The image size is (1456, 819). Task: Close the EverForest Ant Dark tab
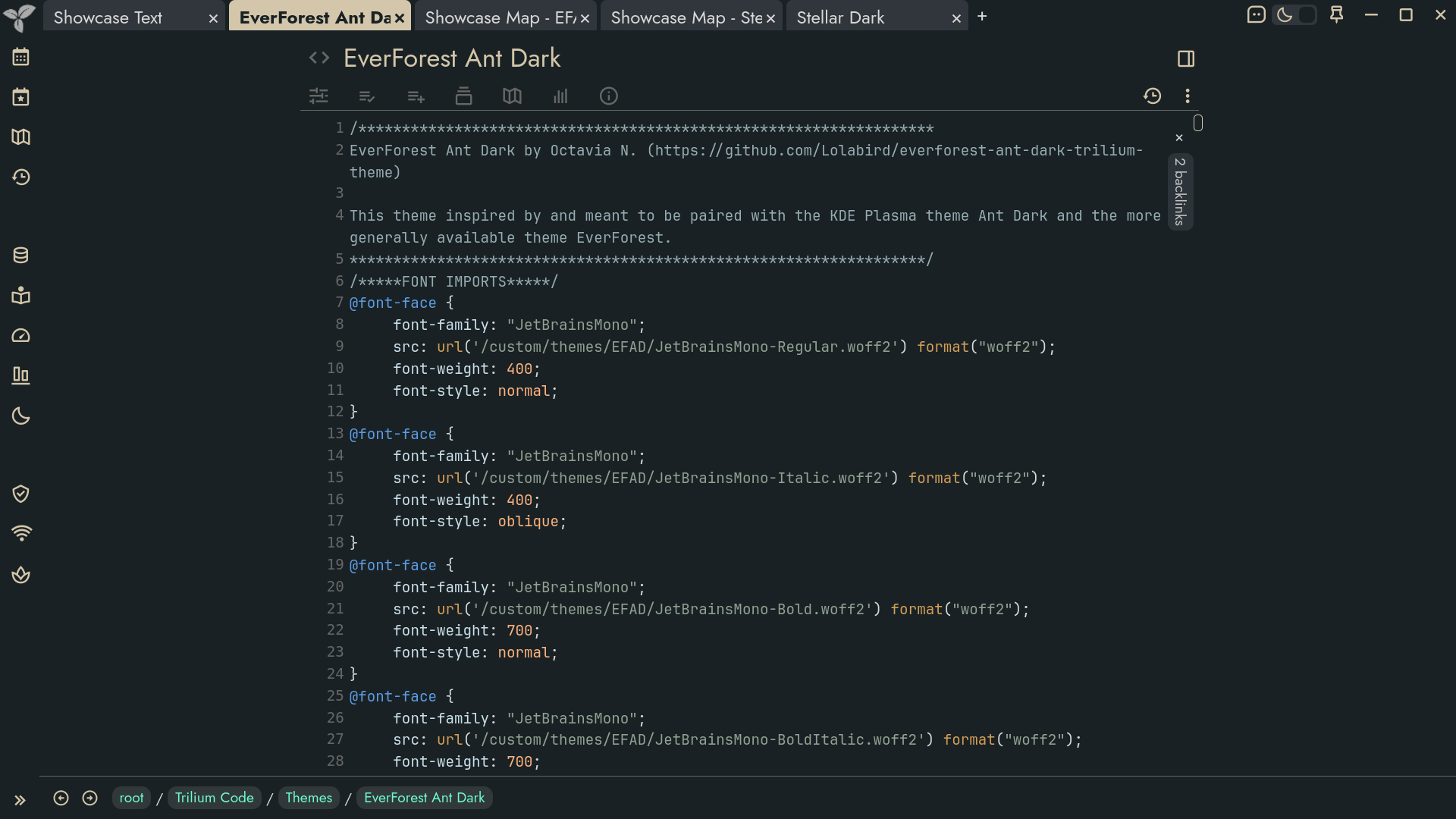tap(400, 18)
